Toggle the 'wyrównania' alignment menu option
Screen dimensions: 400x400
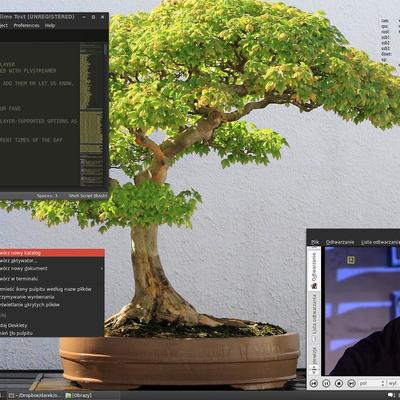click(x=52, y=297)
